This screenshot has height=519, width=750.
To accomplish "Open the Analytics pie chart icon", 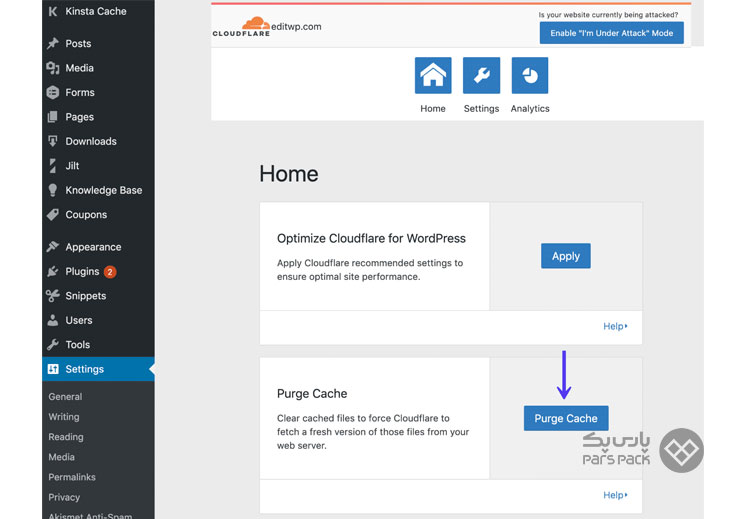I will (530, 75).
